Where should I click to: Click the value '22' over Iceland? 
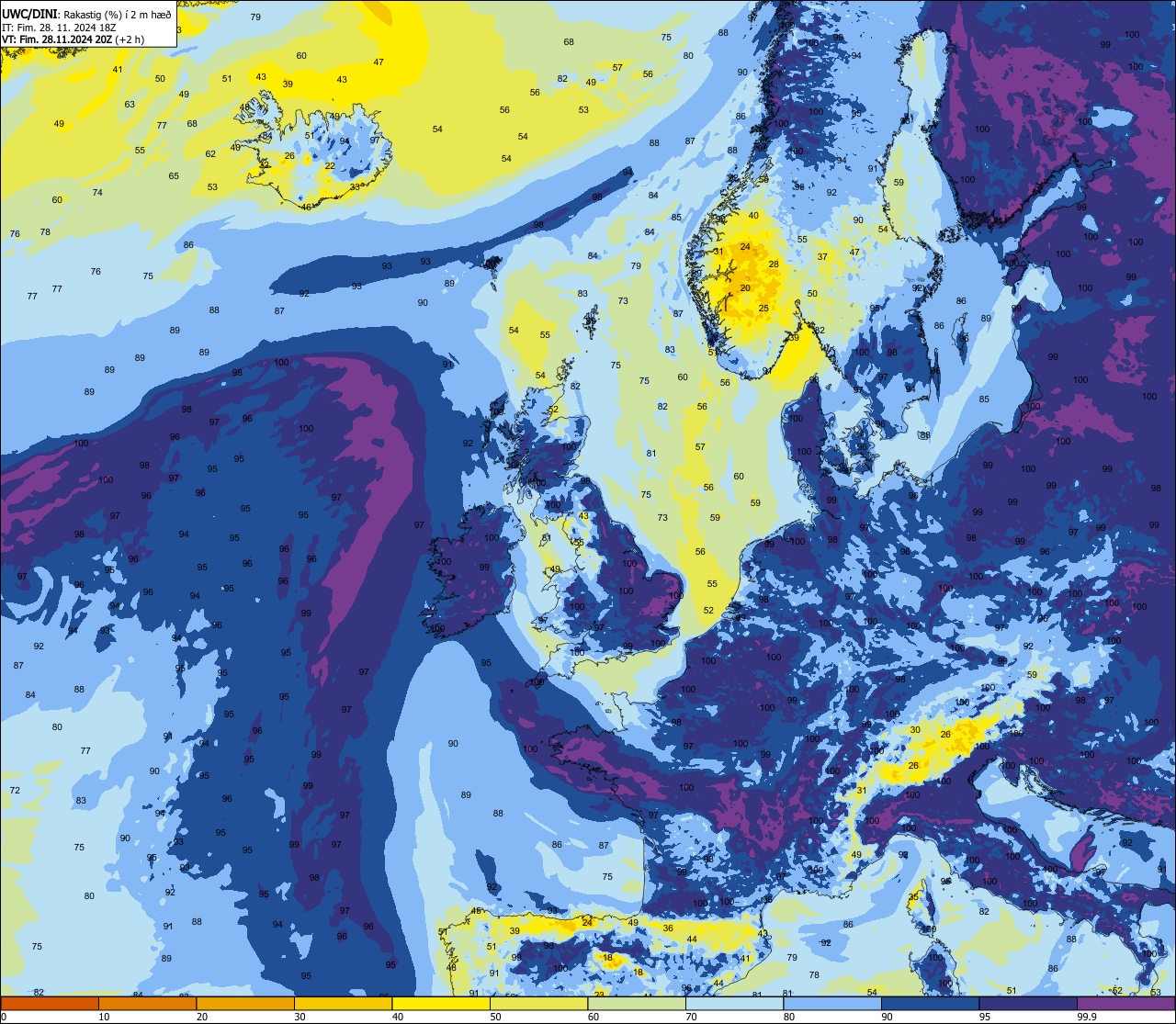pyautogui.click(x=330, y=166)
